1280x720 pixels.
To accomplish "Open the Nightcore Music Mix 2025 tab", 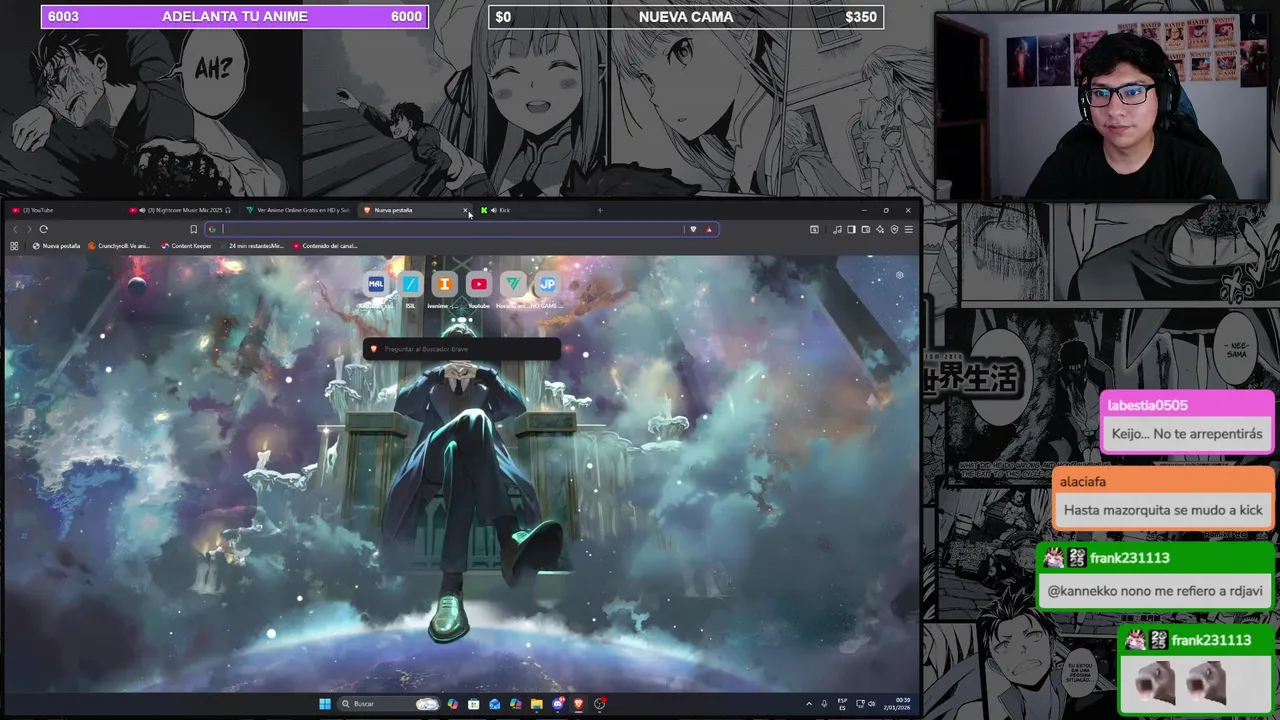I will click(x=180, y=210).
